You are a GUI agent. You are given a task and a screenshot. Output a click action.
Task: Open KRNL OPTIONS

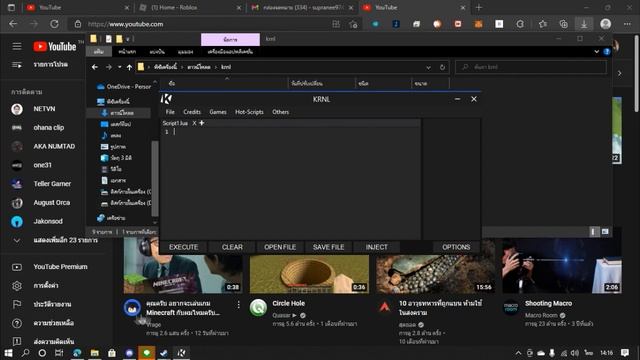(456, 247)
